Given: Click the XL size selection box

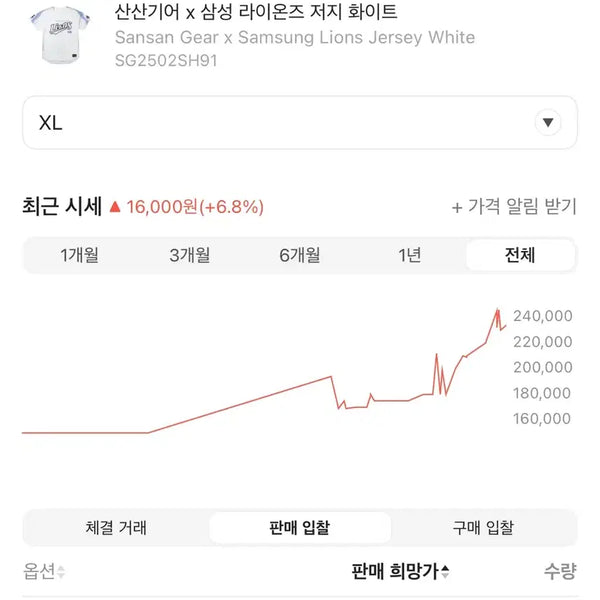Looking at the screenshot, I should [x=300, y=122].
